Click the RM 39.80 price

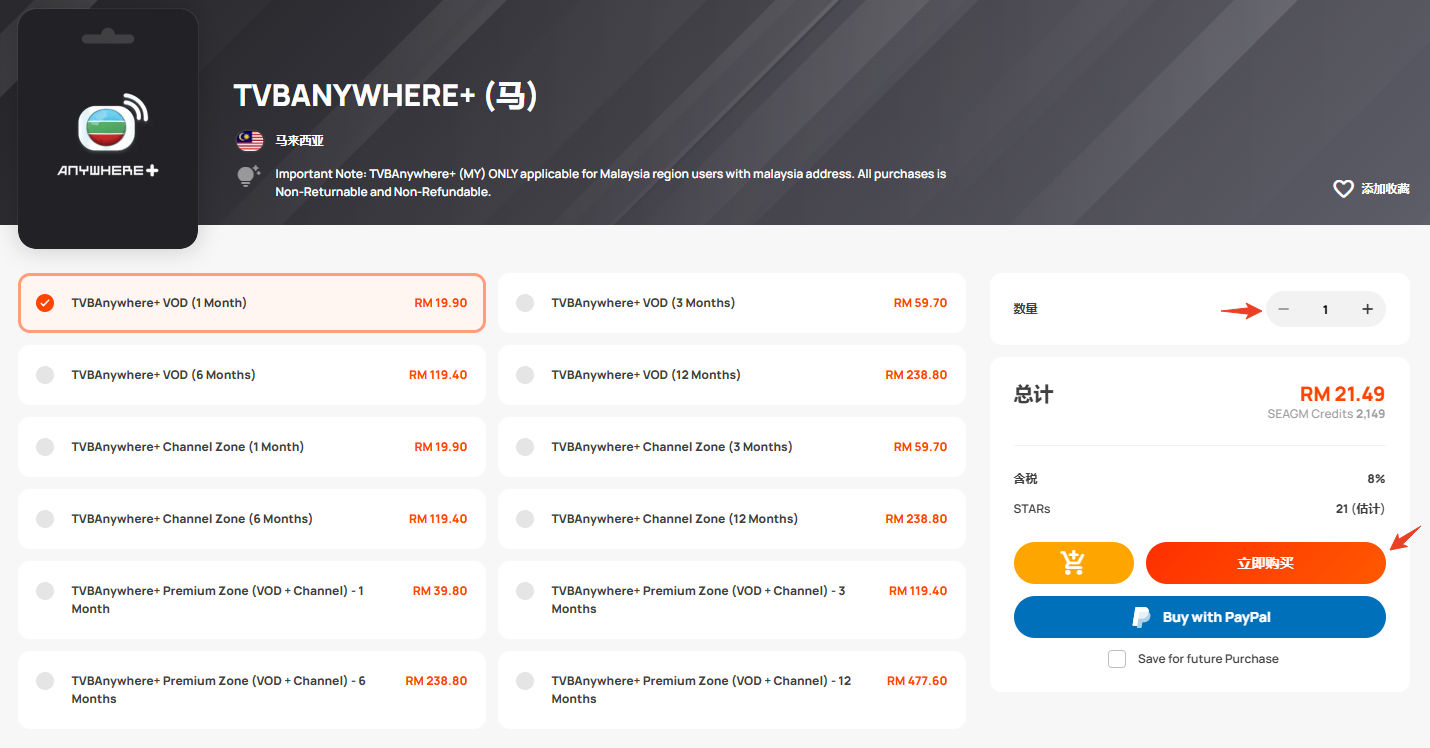click(x=440, y=591)
